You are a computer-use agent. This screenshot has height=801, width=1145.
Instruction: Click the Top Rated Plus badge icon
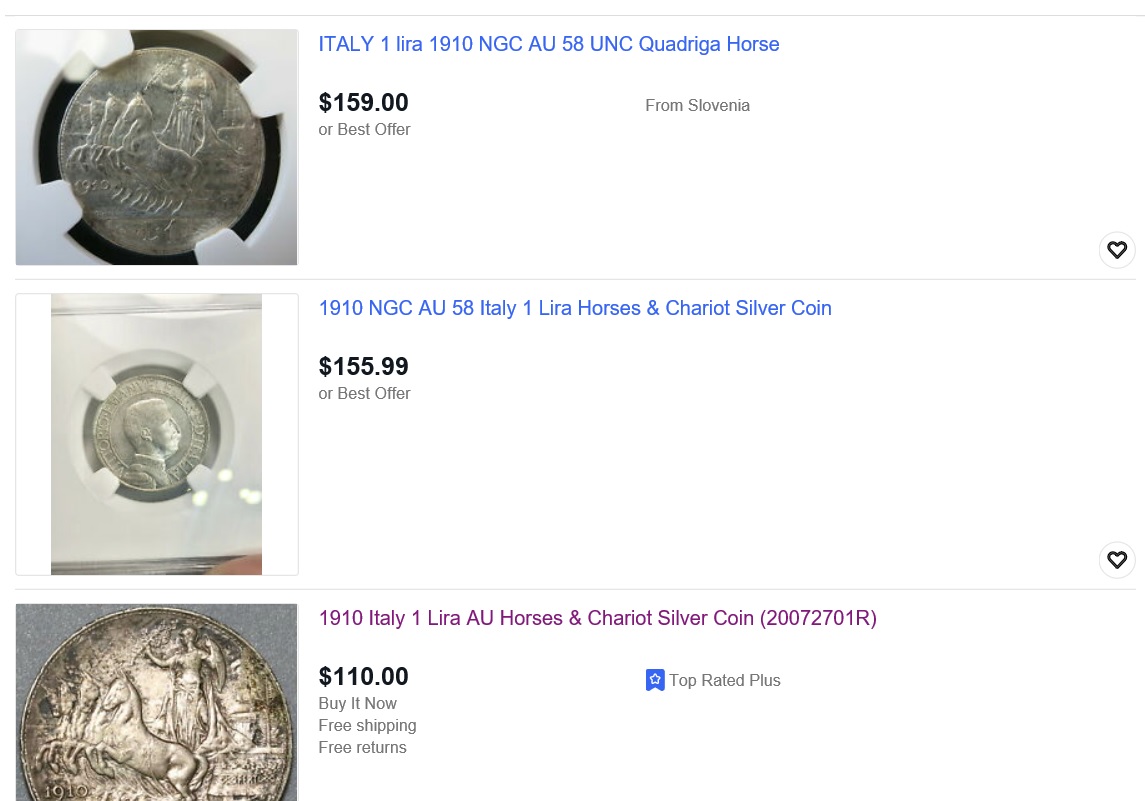point(655,681)
